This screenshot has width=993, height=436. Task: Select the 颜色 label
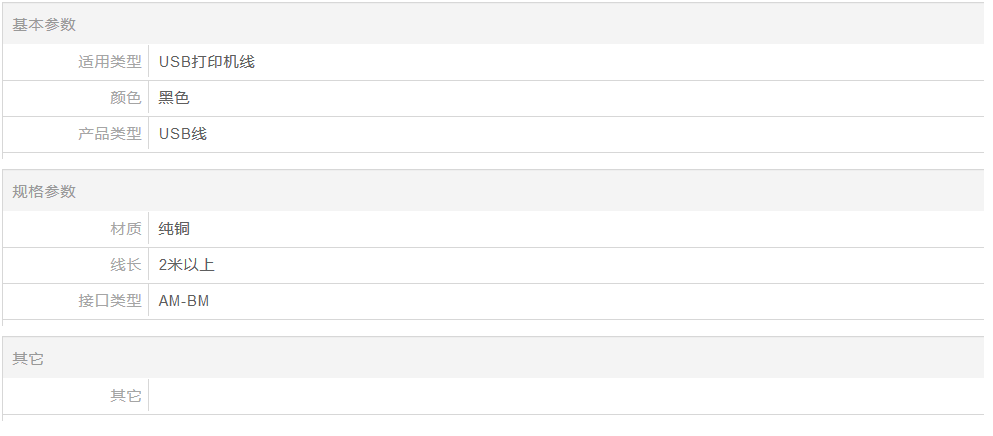[125, 98]
